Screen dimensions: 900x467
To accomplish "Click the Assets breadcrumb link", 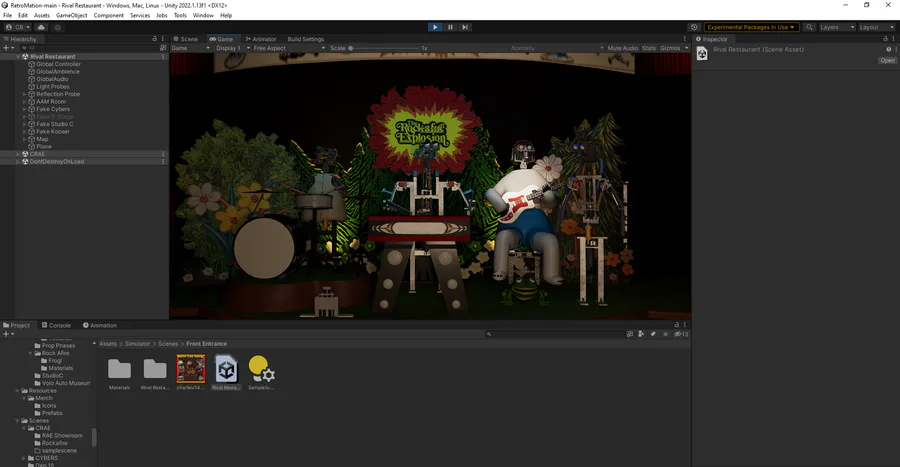I will (x=108, y=344).
